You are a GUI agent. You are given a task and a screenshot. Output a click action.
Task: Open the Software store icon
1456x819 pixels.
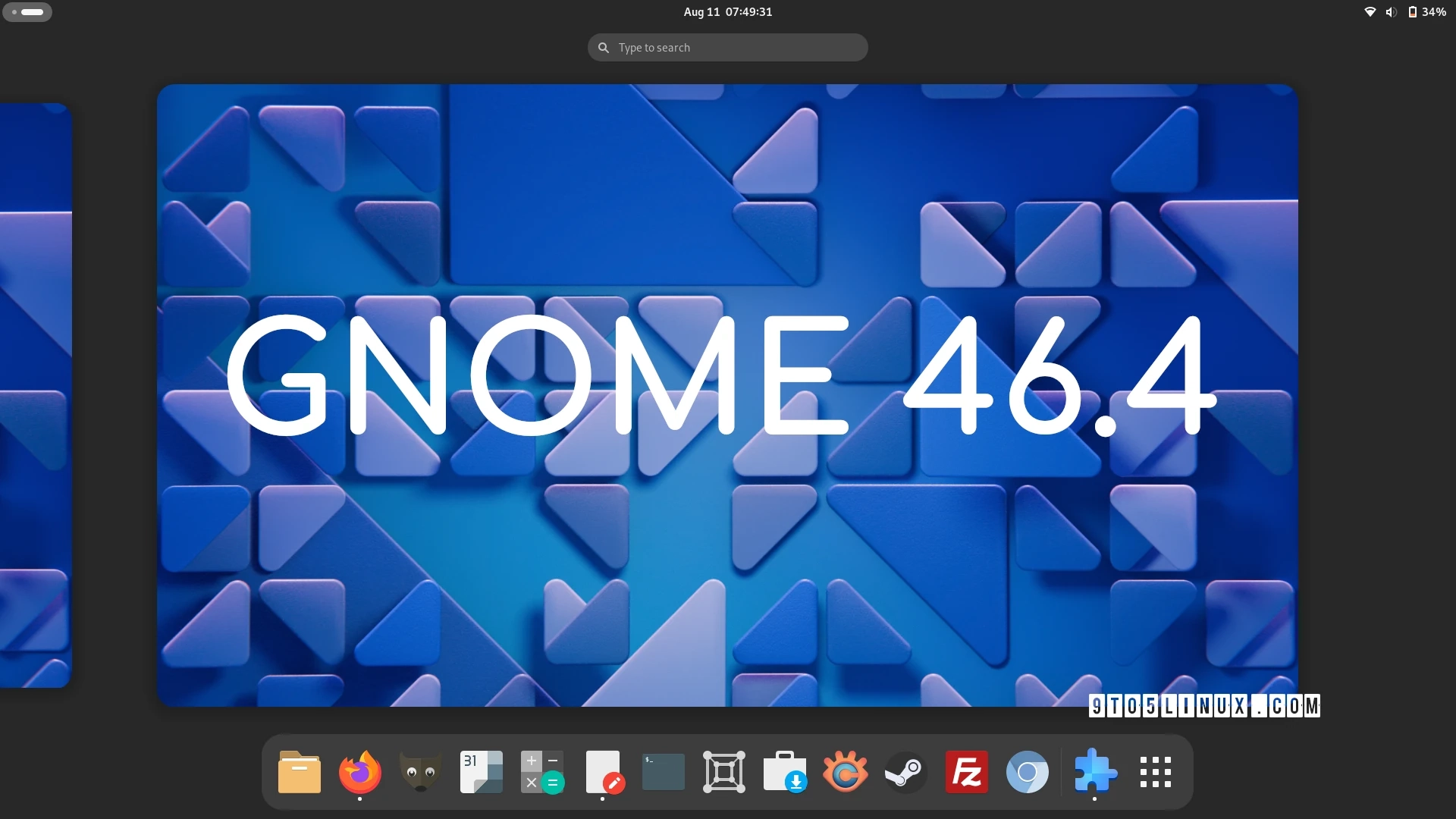click(x=784, y=772)
